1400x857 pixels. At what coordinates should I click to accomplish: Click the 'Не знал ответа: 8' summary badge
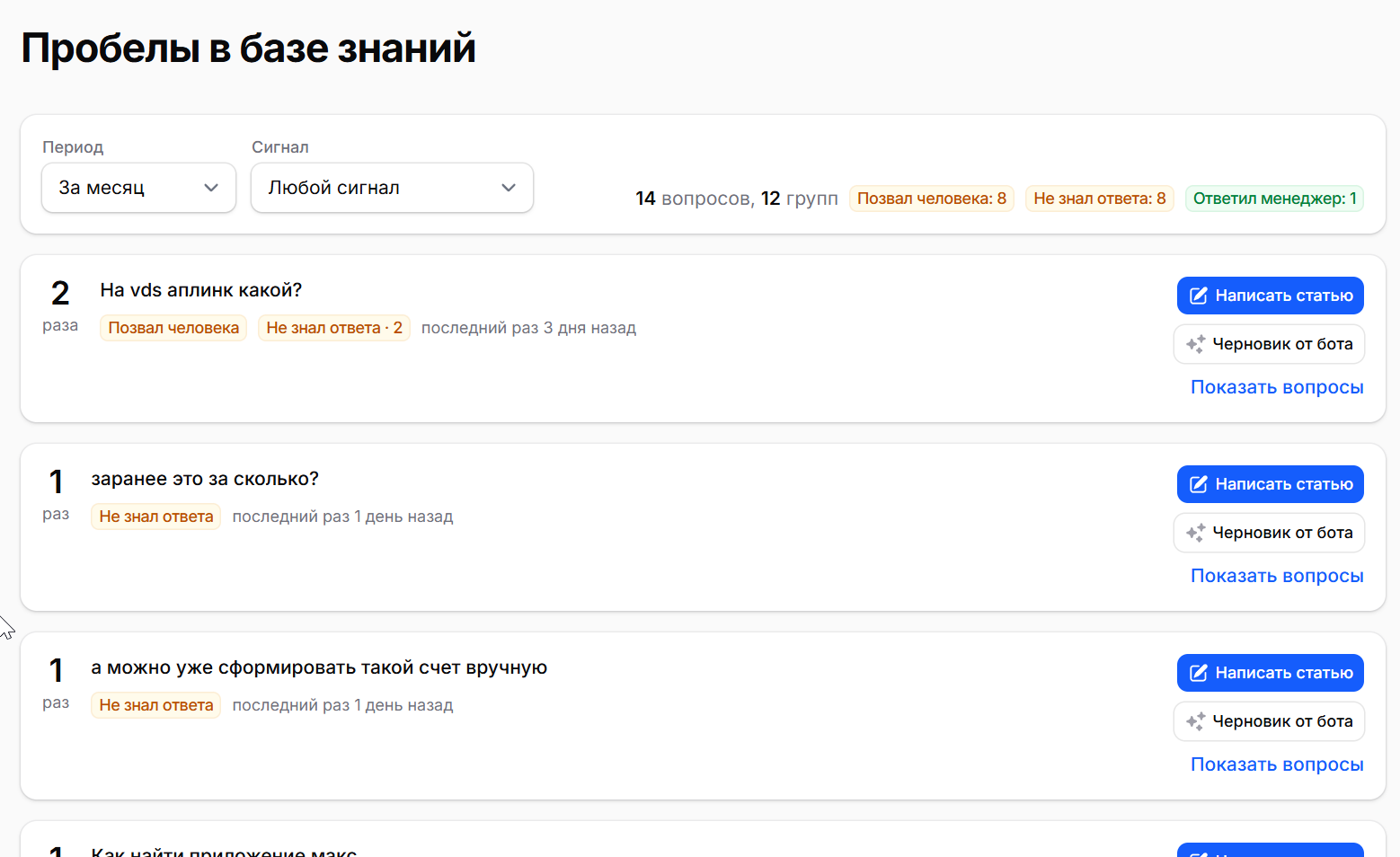click(1100, 199)
